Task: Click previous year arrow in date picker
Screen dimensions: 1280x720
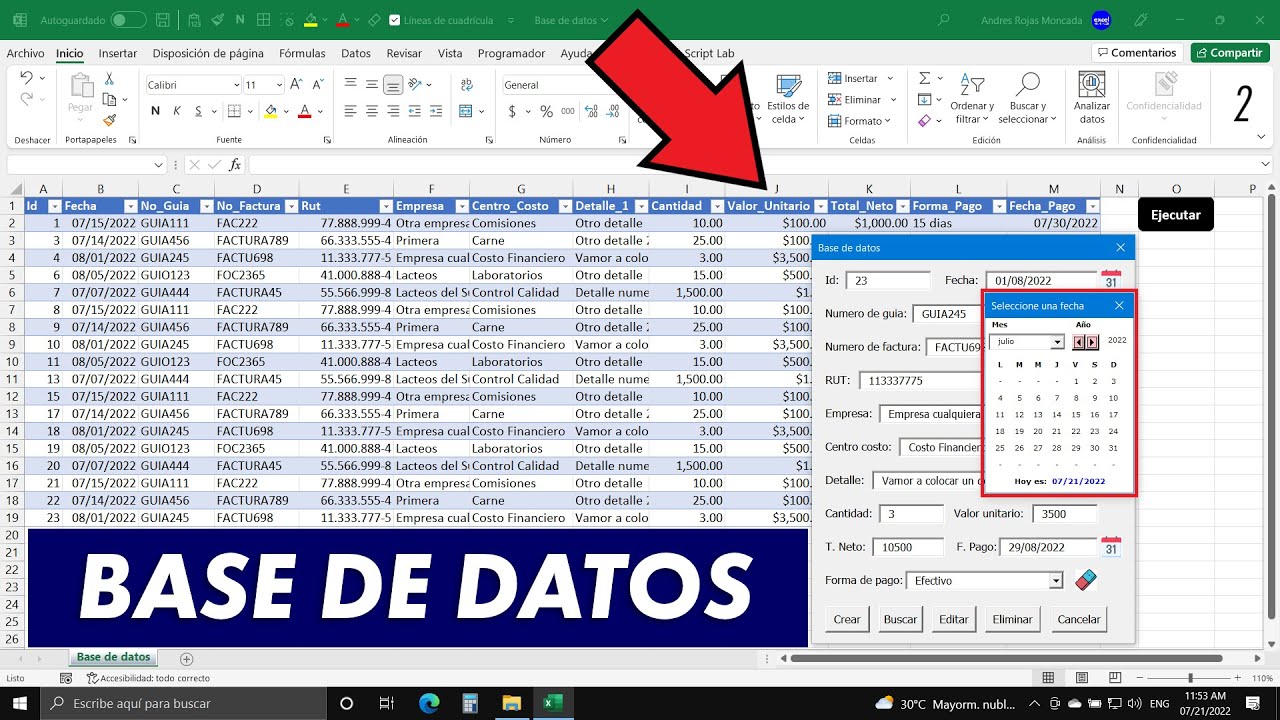Action: [1079, 342]
